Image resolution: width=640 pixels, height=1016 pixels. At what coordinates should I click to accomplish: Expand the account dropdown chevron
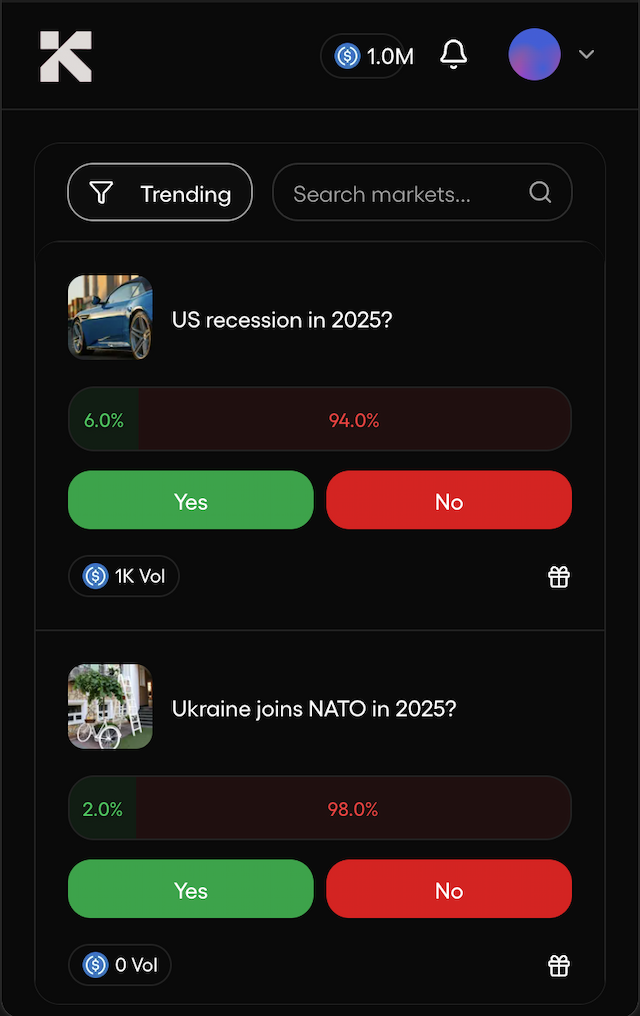click(587, 55)
